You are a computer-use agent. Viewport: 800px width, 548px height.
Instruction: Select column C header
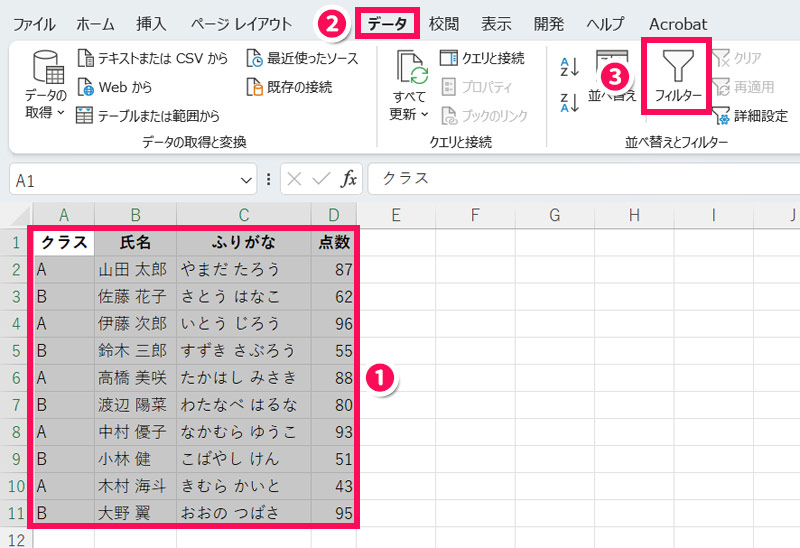click(x=244, y=215)
